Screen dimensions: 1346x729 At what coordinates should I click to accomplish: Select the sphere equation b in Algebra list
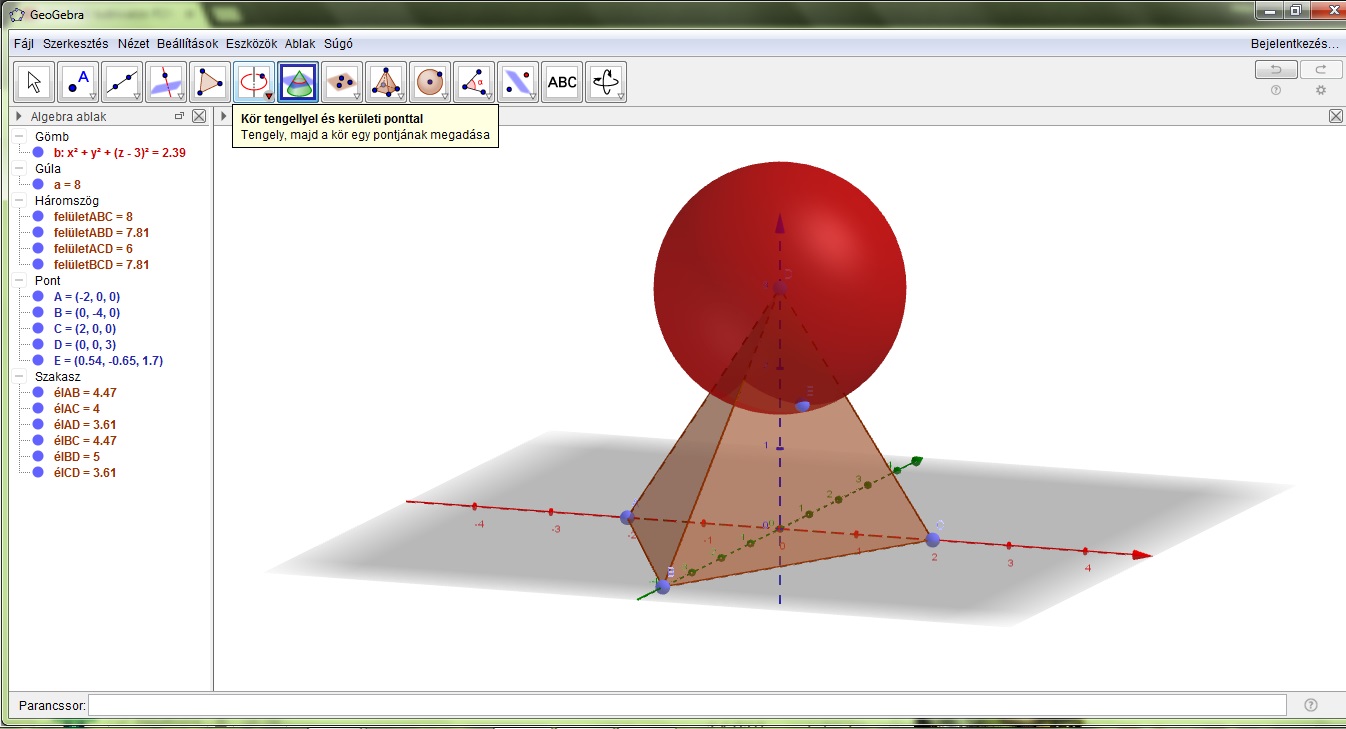point(119,153)
